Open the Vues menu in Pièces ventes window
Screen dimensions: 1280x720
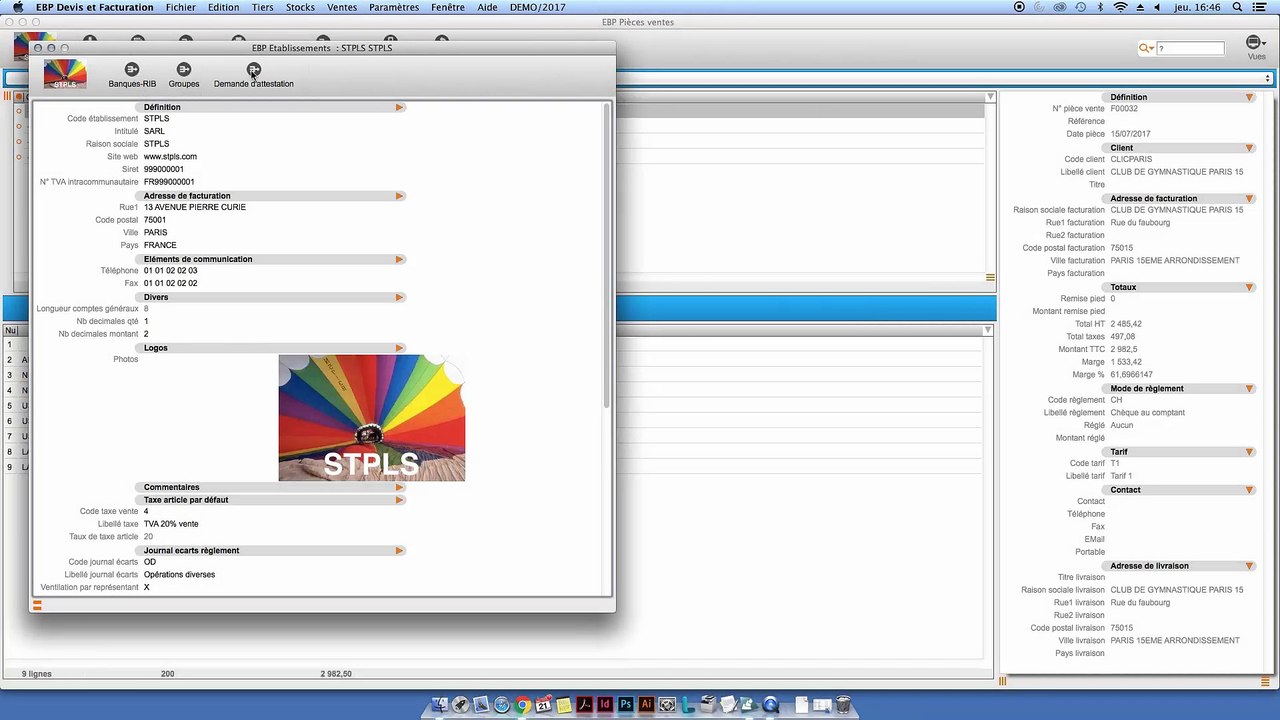pyautogui.click(x=1256, y=47)
